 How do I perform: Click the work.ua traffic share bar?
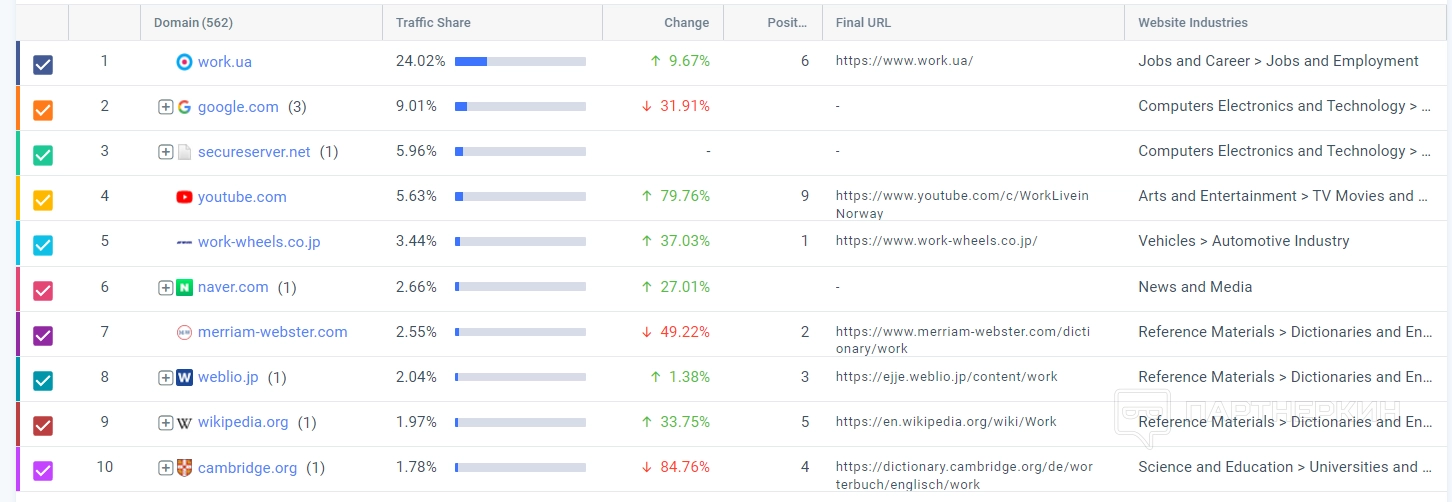pyautogui.click(x=520, y=62)
